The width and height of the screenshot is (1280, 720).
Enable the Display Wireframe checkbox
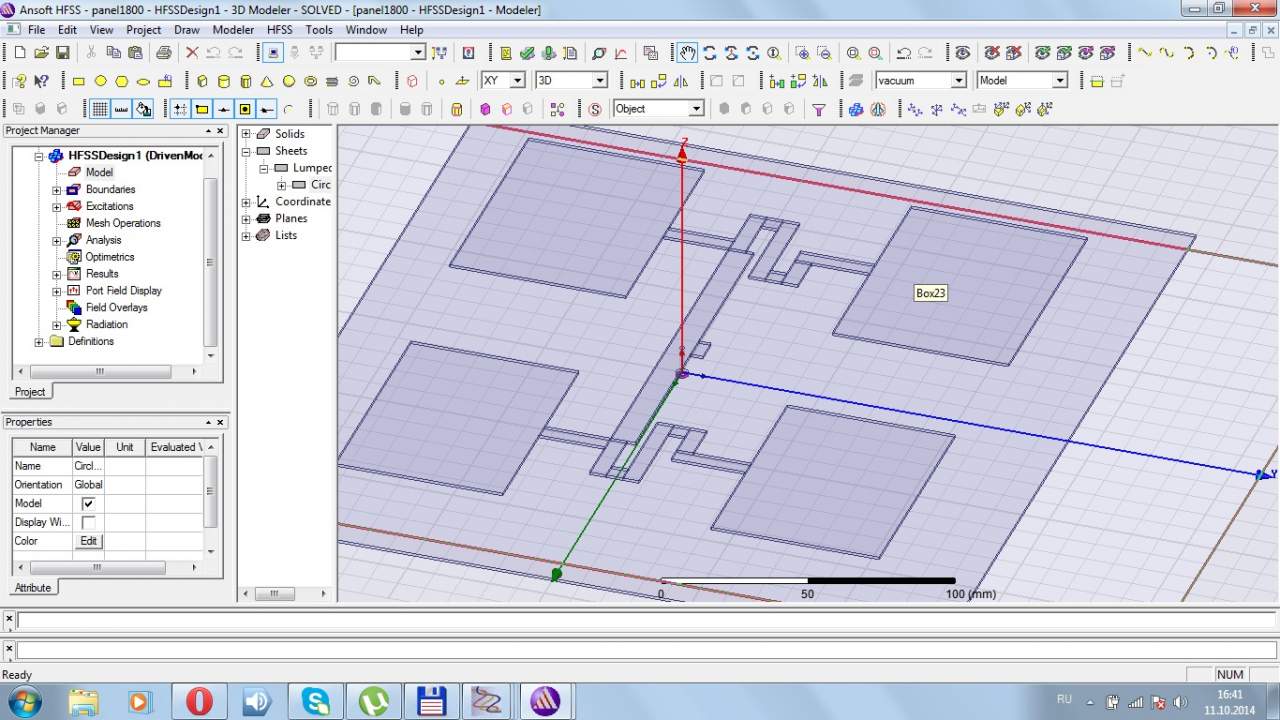pyautogui.click(x=88, y=523)
